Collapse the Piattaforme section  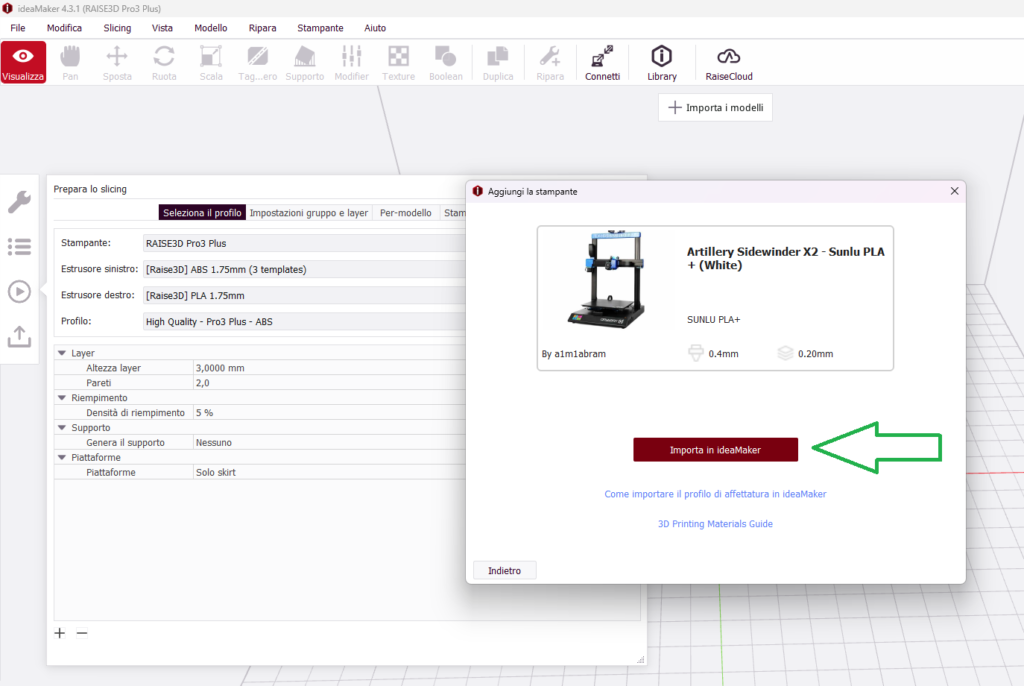(62, 457)
